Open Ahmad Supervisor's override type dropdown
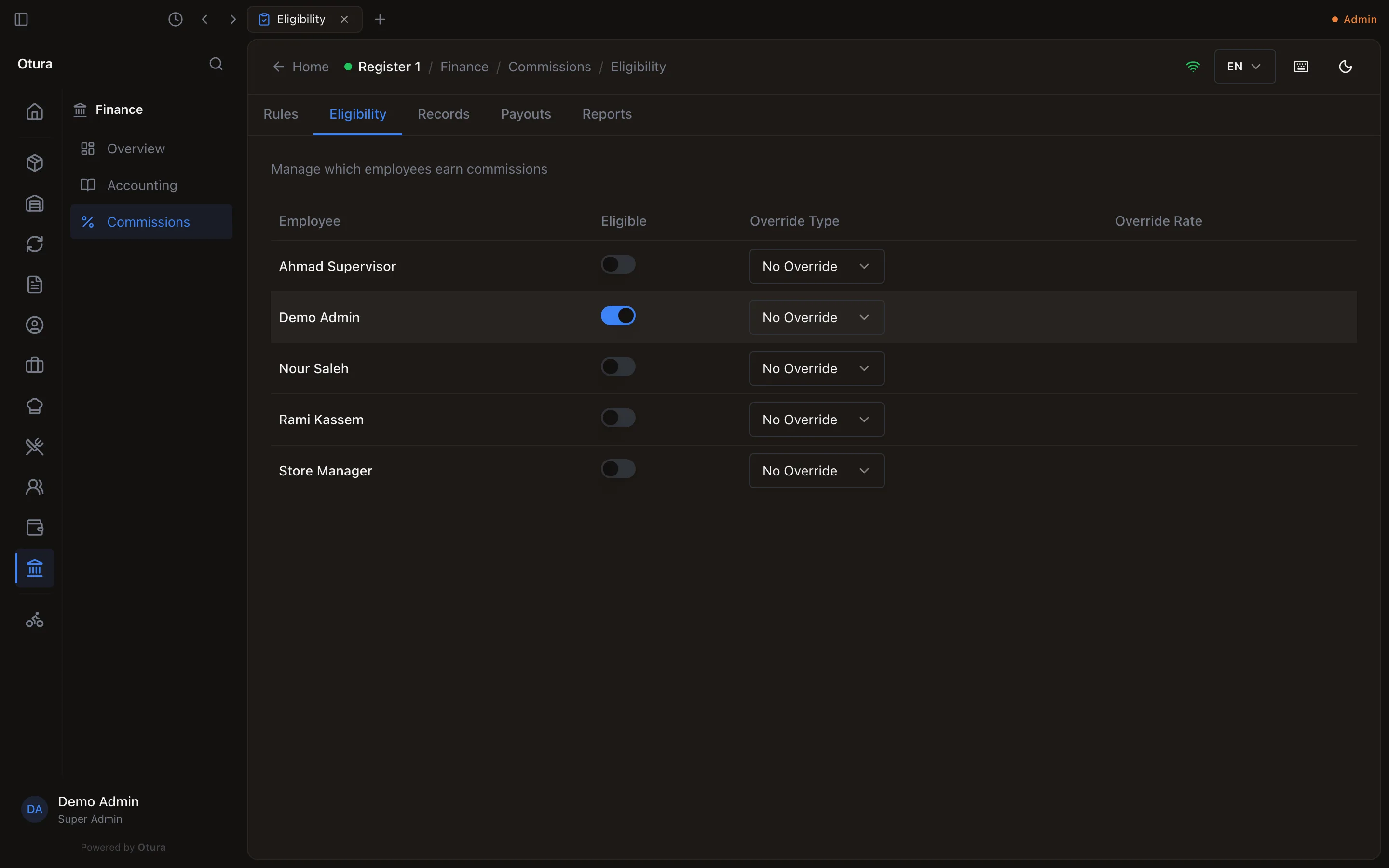1389x868 pixels. coord(817,266)
